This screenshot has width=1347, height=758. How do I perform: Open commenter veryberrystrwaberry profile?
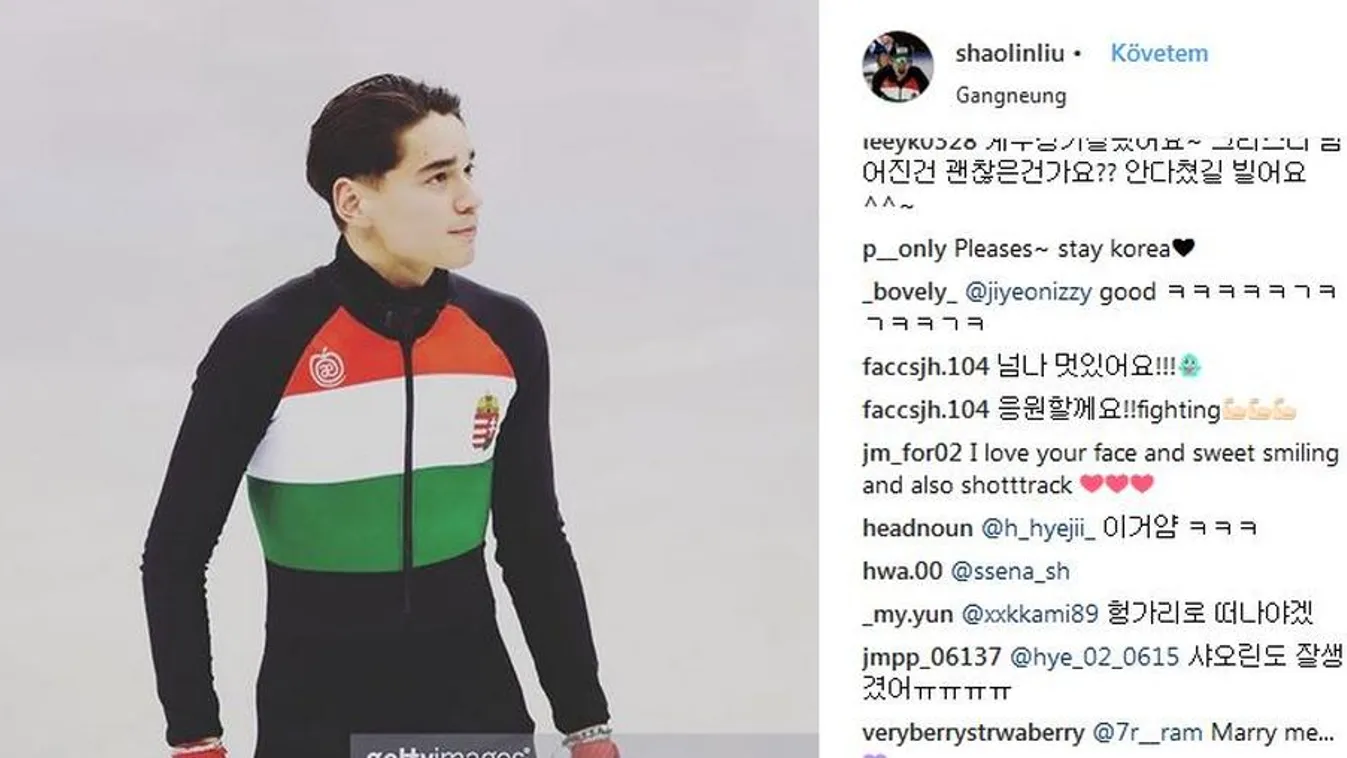click(x=973, y=732)
